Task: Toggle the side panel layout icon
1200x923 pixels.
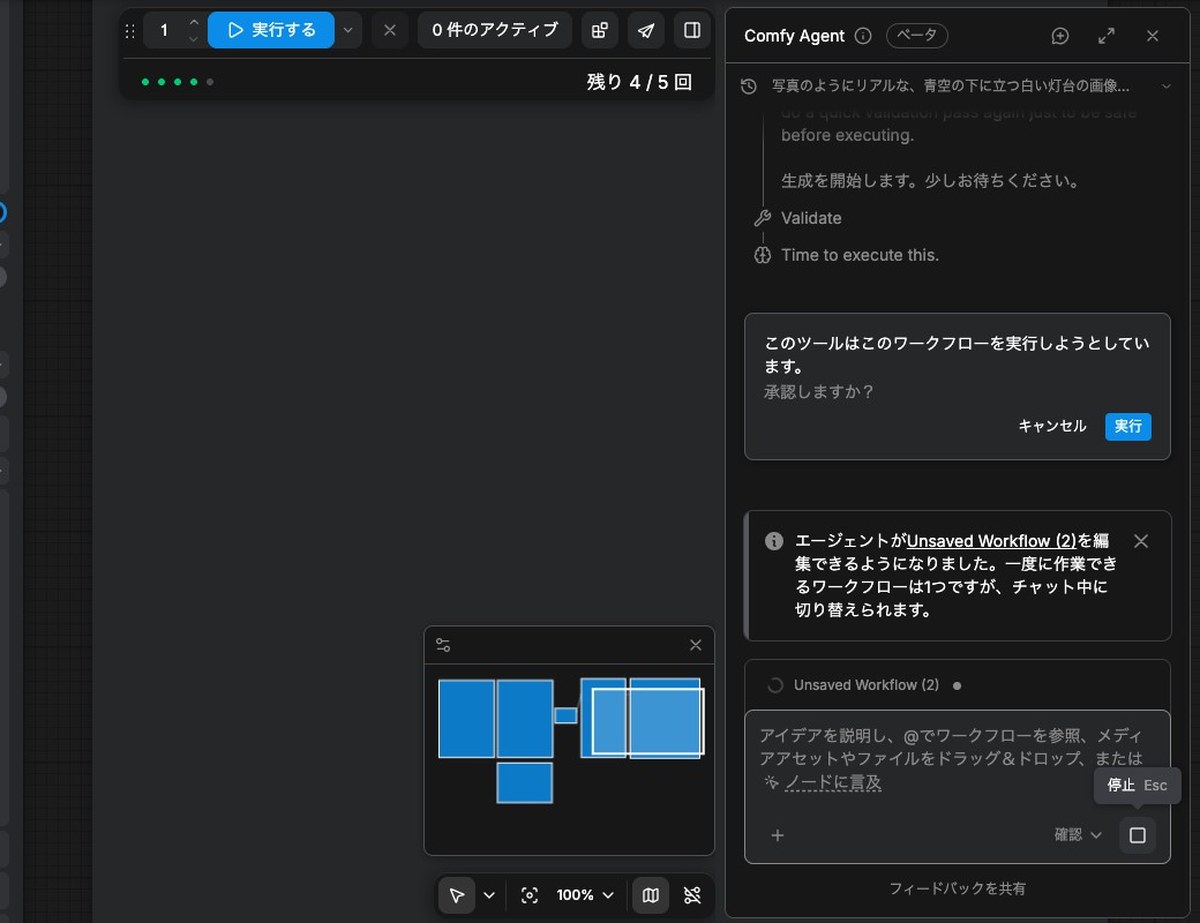Action: pyautogui.click(x=692, y=30)
